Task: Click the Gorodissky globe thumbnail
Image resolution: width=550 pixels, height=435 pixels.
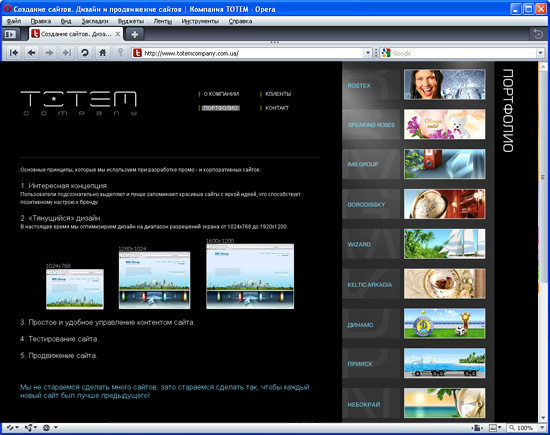Action: (444, 204)
